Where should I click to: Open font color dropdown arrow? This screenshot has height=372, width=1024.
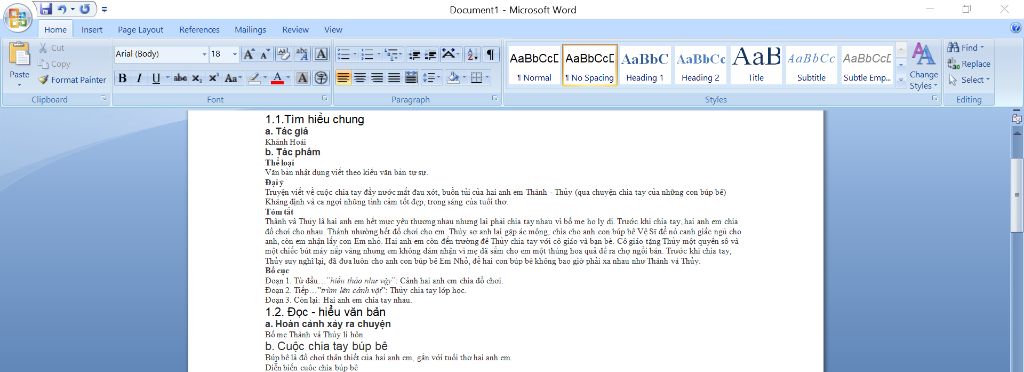[x=289, y=78]
